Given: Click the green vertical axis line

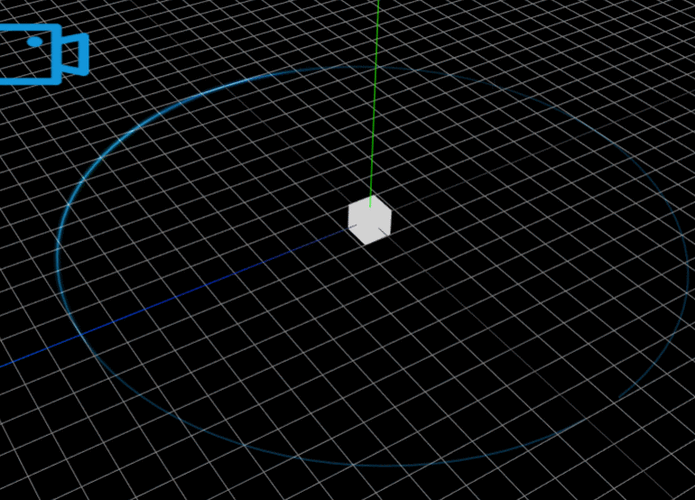Looking at the screenshot, I should coord(375,102).
